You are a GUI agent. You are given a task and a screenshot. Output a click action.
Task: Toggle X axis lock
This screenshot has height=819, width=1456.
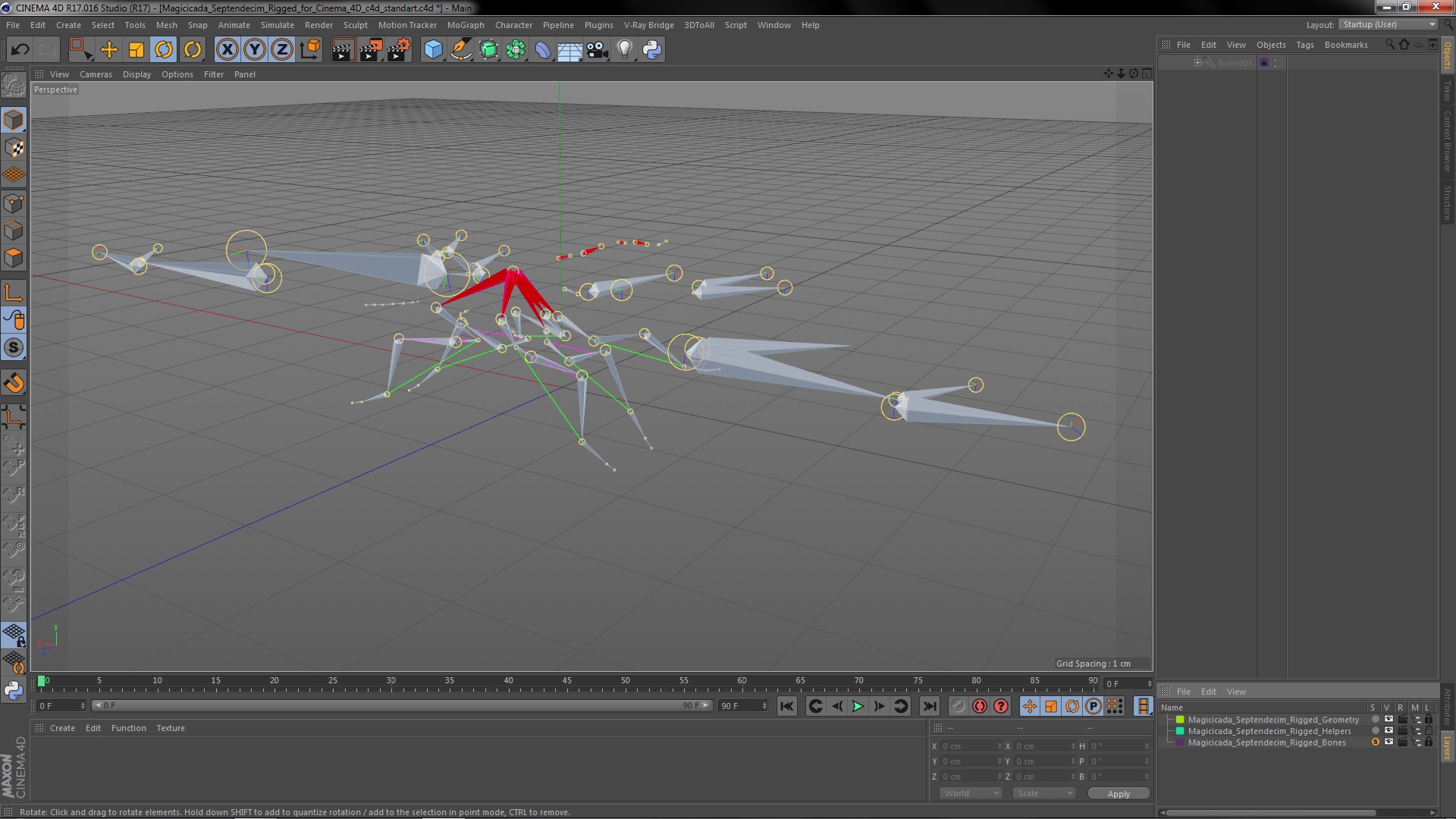[x=227, y=50]
